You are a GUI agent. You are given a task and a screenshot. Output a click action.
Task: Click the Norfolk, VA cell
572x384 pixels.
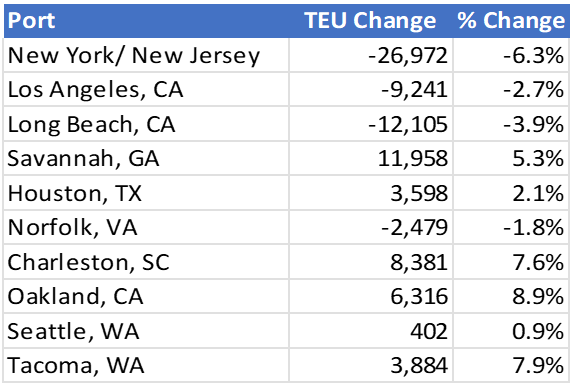(146, 227)
